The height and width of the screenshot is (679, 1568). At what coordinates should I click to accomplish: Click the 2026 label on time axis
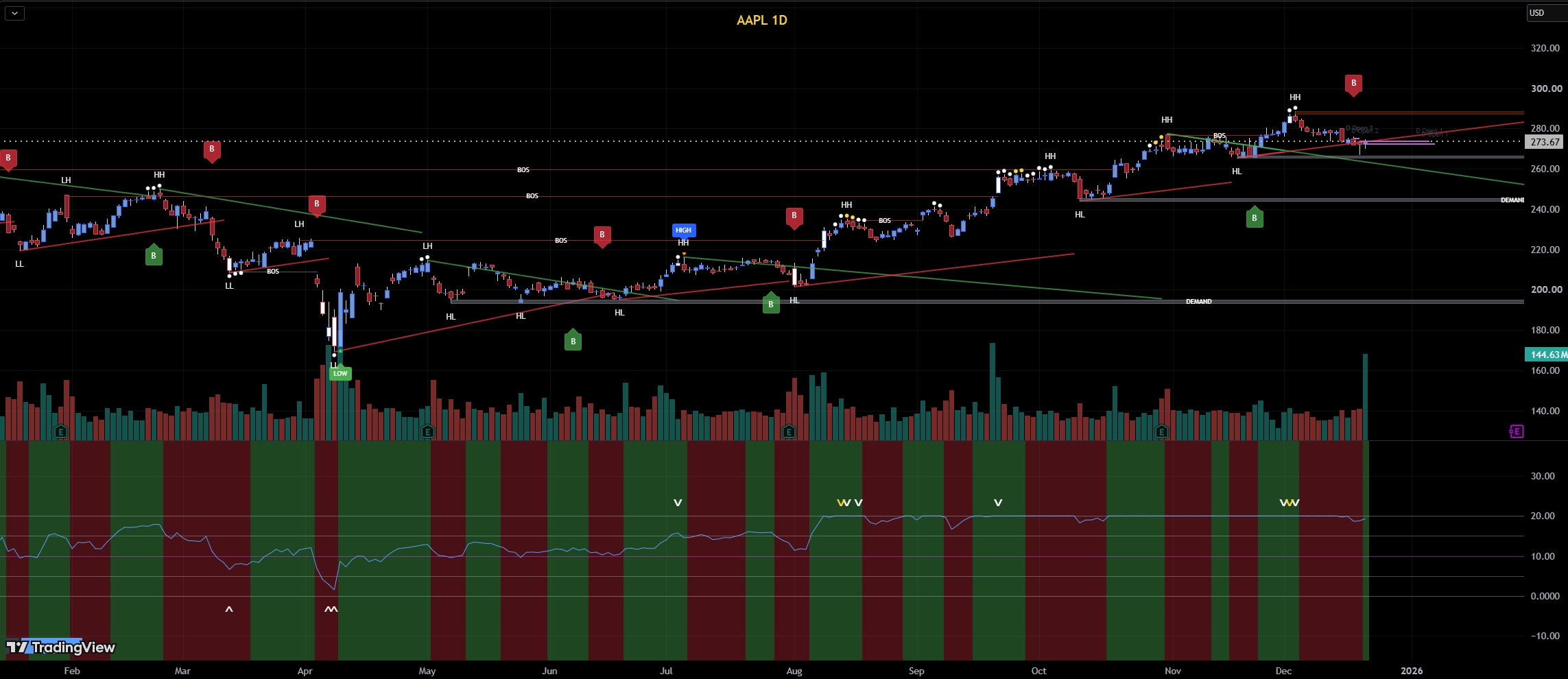coord(1412,671)
